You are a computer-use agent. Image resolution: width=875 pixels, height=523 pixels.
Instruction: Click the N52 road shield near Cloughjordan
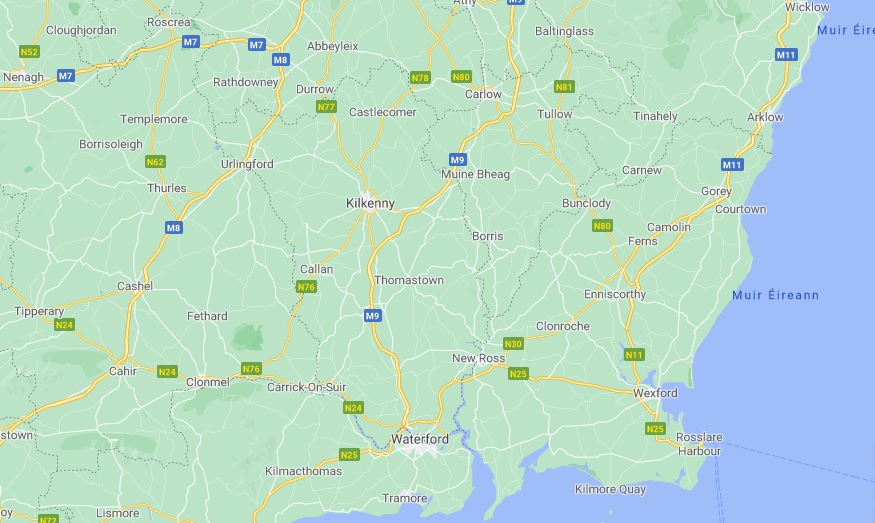[29, 52]
